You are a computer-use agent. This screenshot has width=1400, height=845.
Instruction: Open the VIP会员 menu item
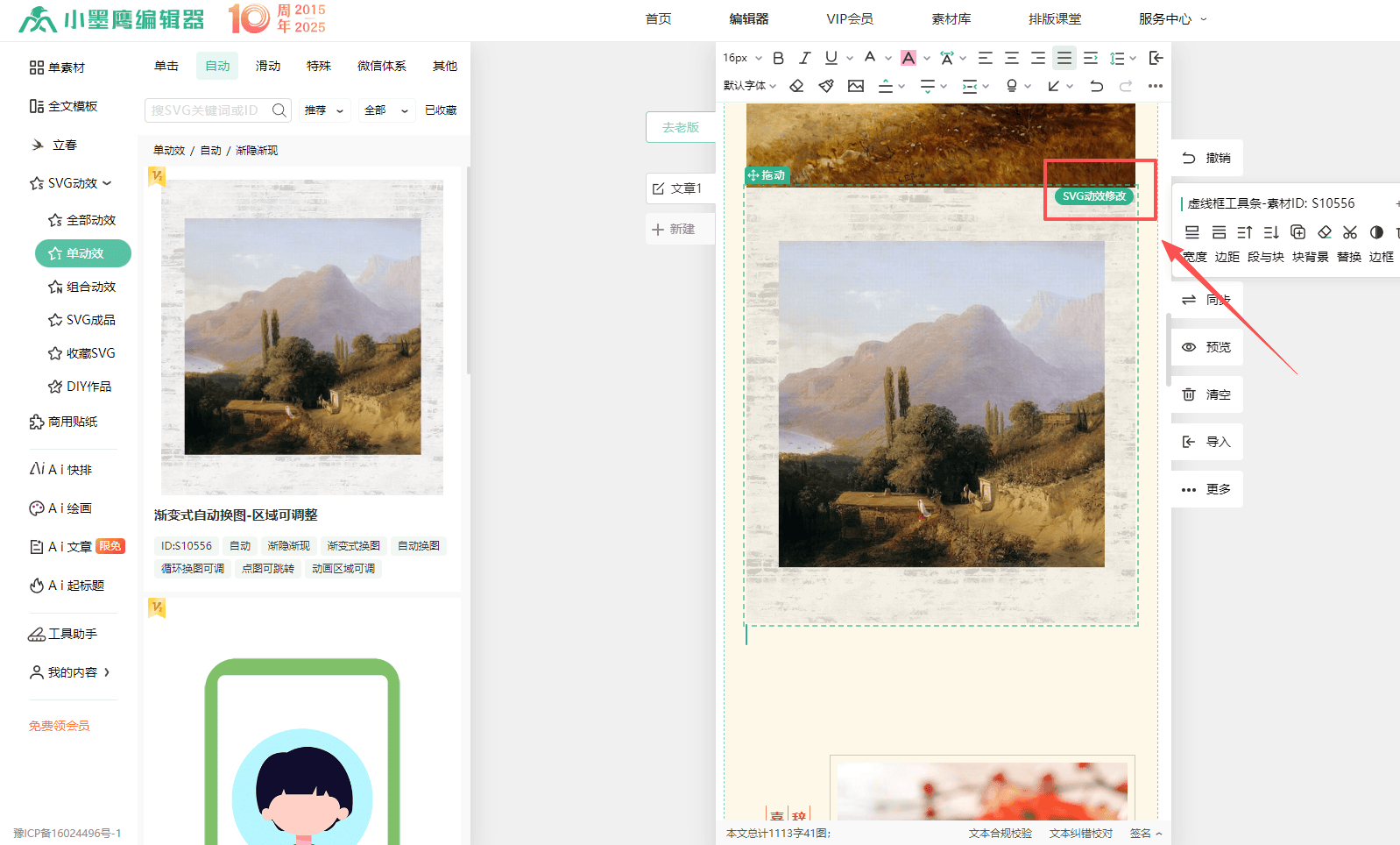849,19
